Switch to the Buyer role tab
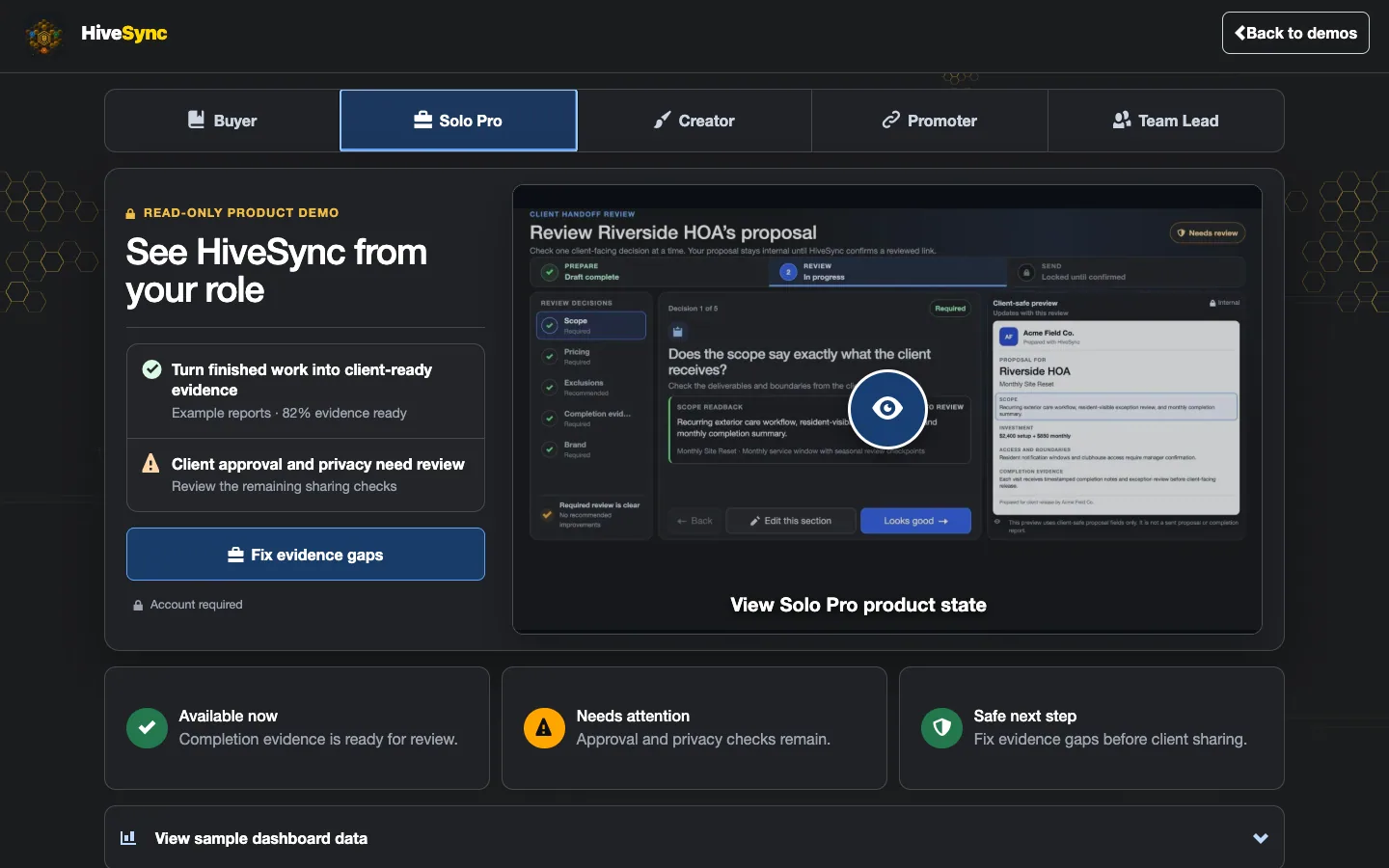The image size is (1389, 868). 222,121
